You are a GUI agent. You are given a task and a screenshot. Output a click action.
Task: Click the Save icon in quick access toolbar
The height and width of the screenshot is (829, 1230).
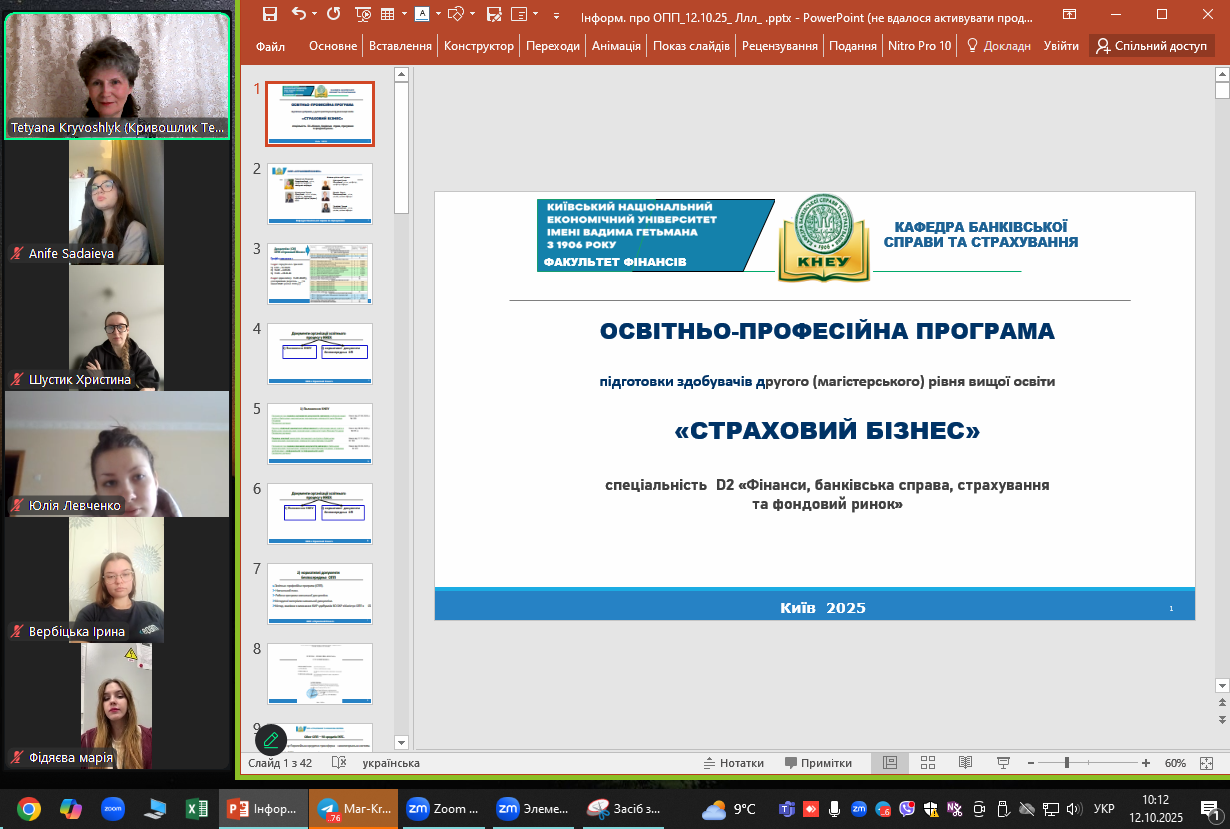[x=269, y=14]
